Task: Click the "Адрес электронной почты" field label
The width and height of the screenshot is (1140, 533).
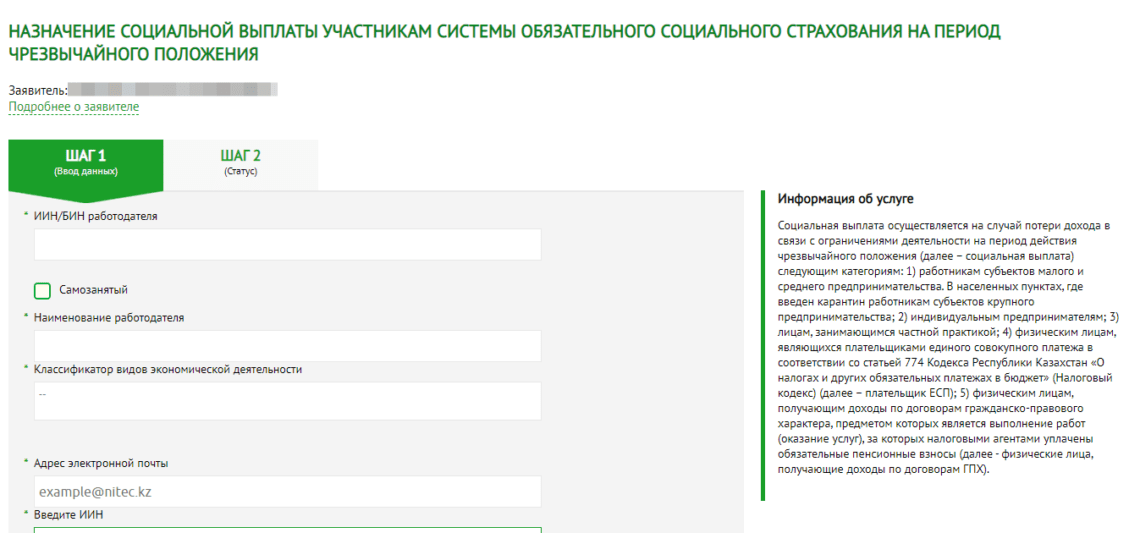Action: pyautogui.click(x=100, y=463)
